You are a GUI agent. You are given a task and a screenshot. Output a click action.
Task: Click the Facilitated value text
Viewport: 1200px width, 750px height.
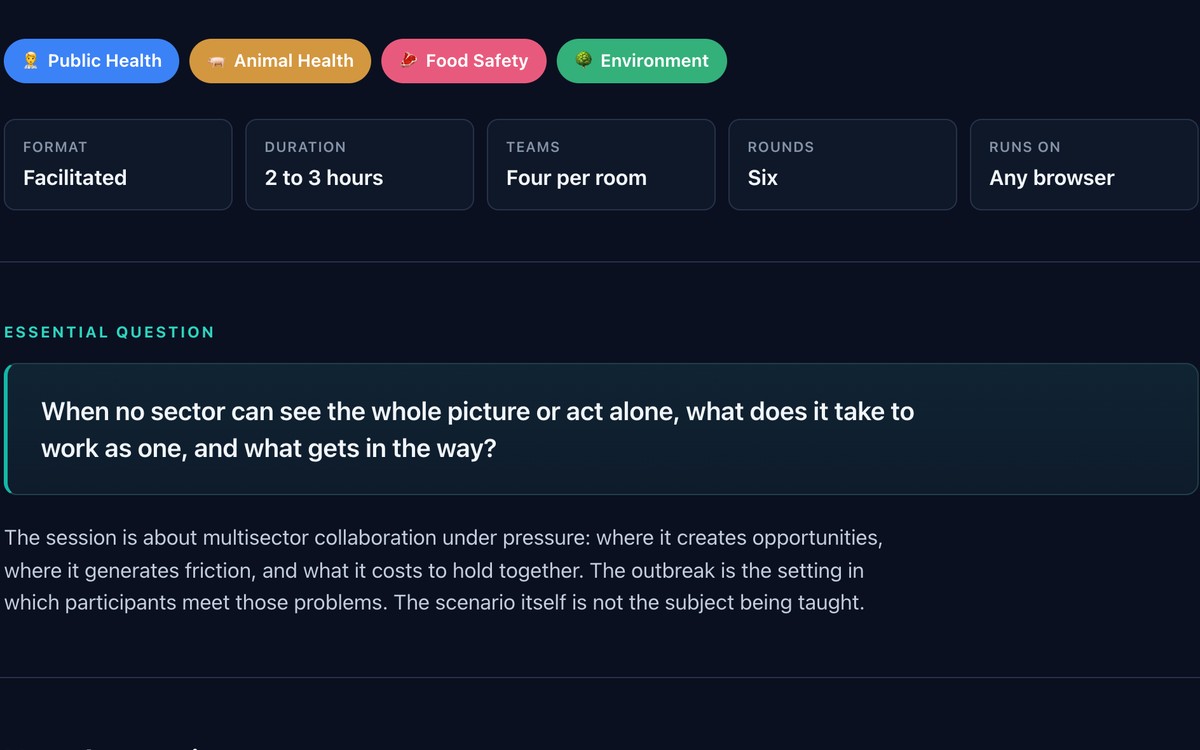pyautogui.click(x=75, y=178)
